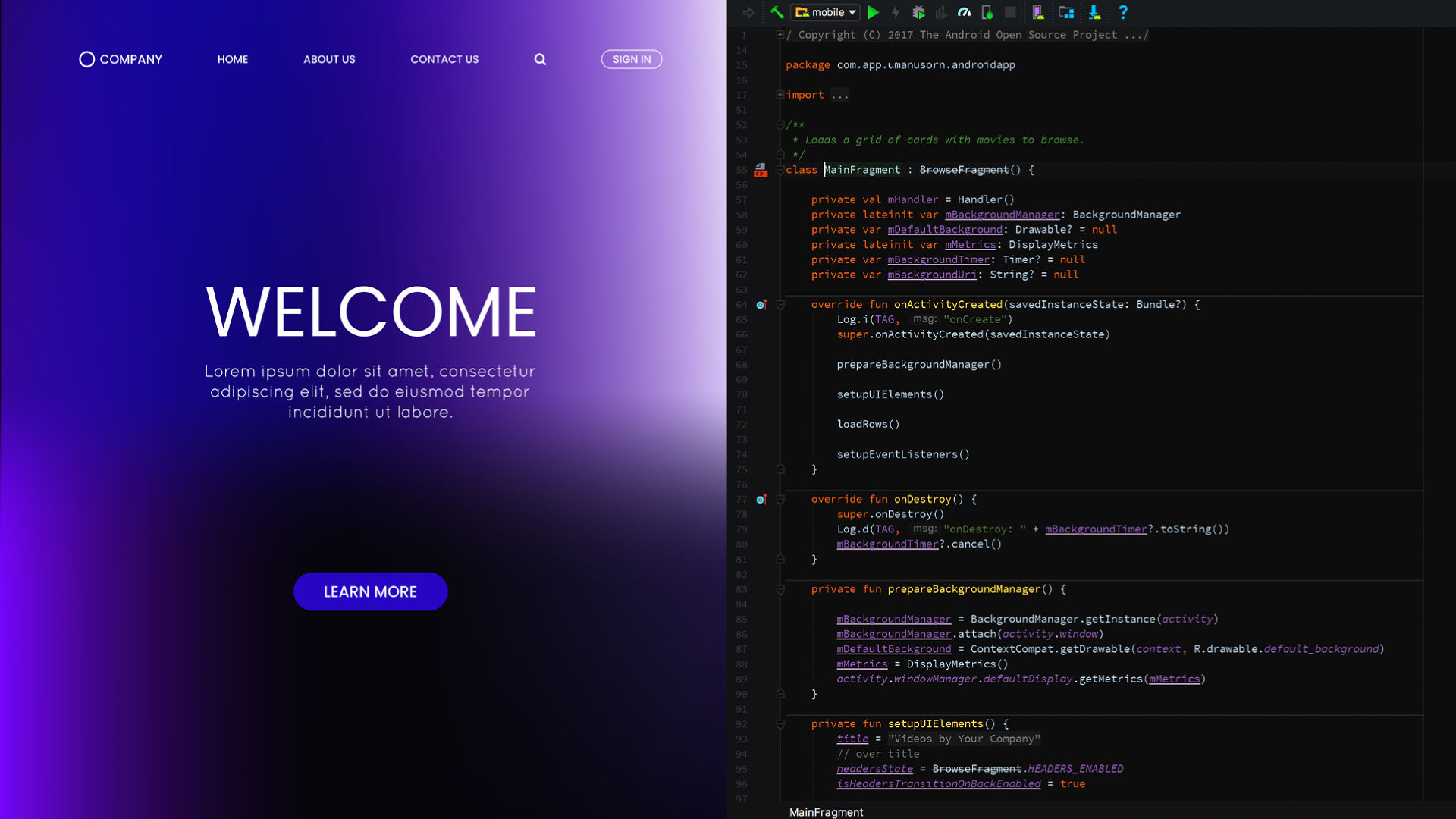Open the Profiler gauge icon
The image size is (1456, 819).
(964, 12)
